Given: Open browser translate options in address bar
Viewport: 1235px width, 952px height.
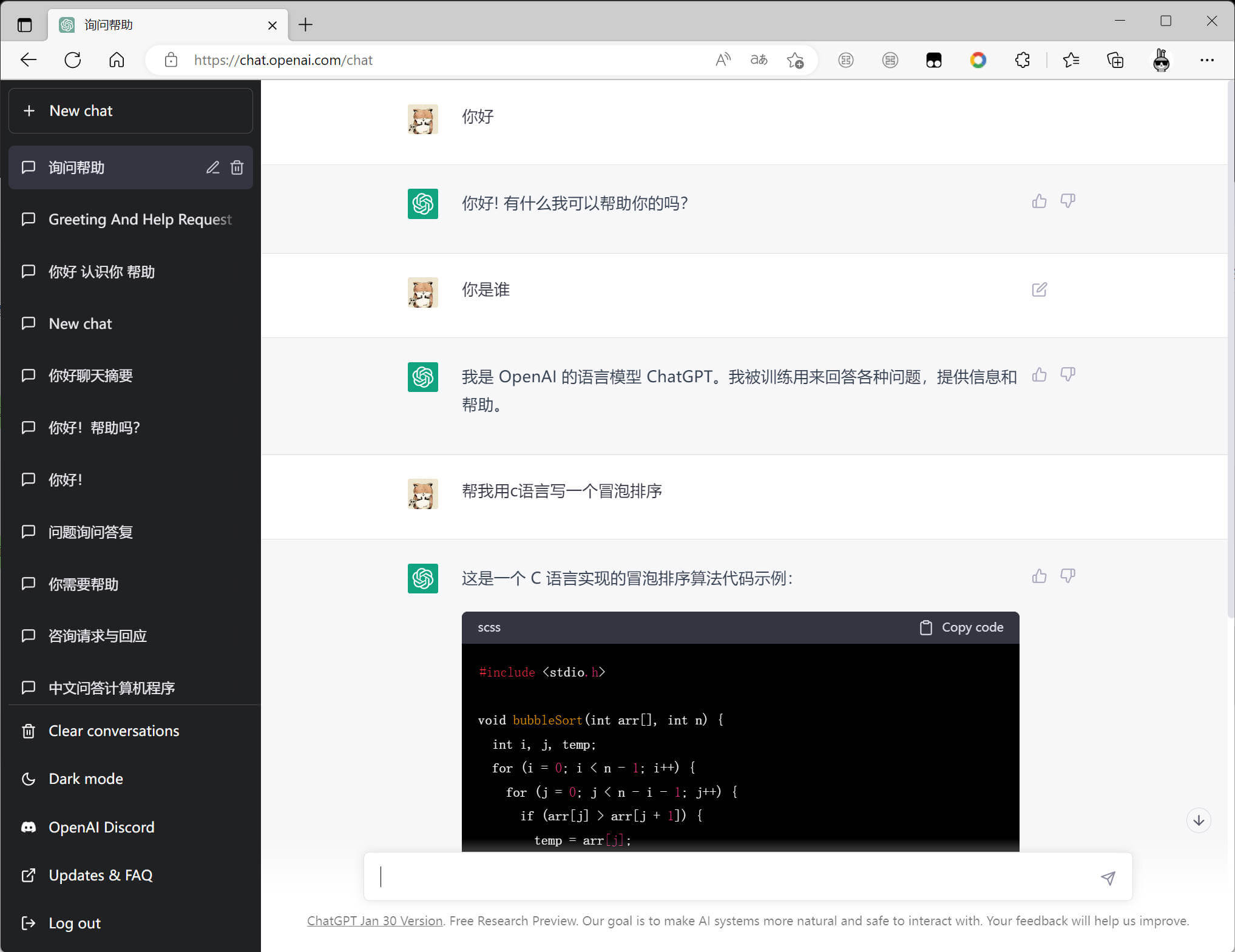Looking at the screenshot, I should [x=759, y=60].
